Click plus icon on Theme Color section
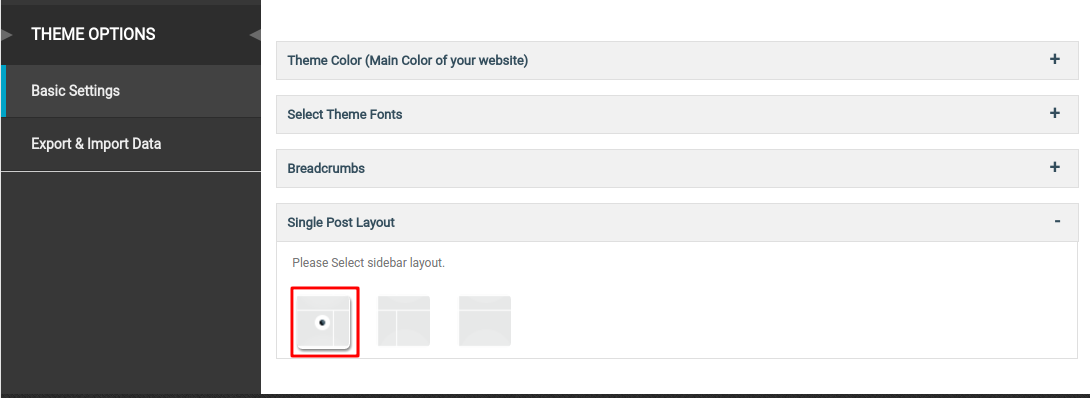The image size is (1090, 398). [x=1055, y=60]
